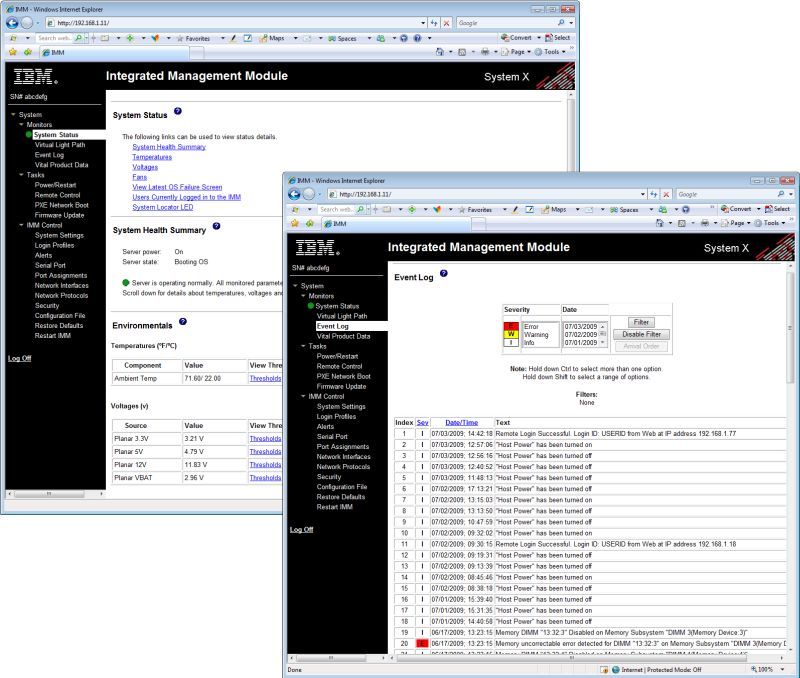Select 07/03/2009 in the Date filter list
Image resolution: width=800 pixels, height=678 pixels.
583,325
